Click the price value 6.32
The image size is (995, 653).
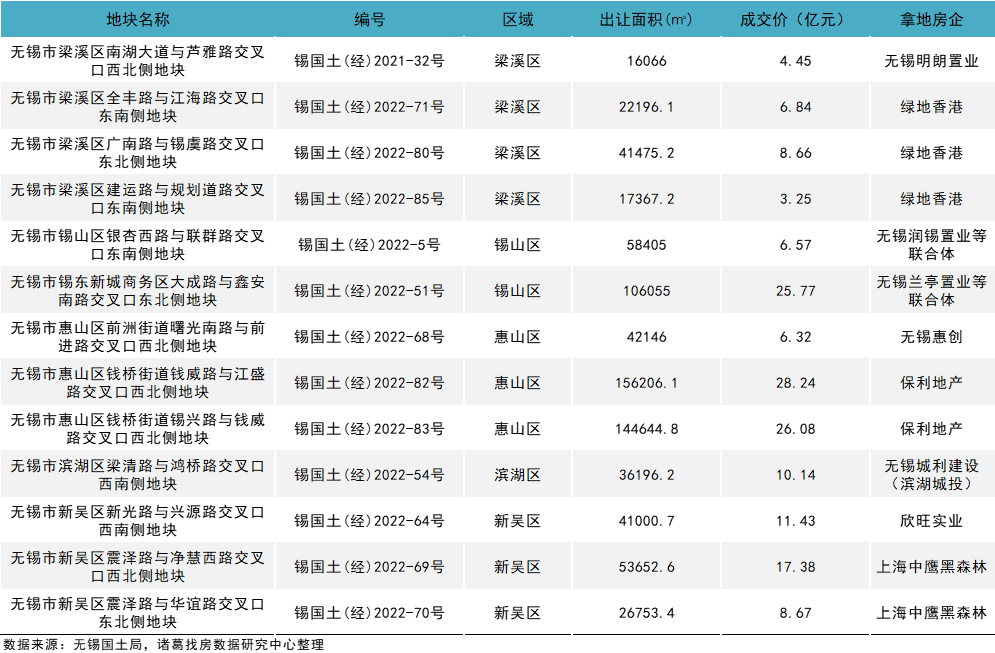(x=795, y=337)
